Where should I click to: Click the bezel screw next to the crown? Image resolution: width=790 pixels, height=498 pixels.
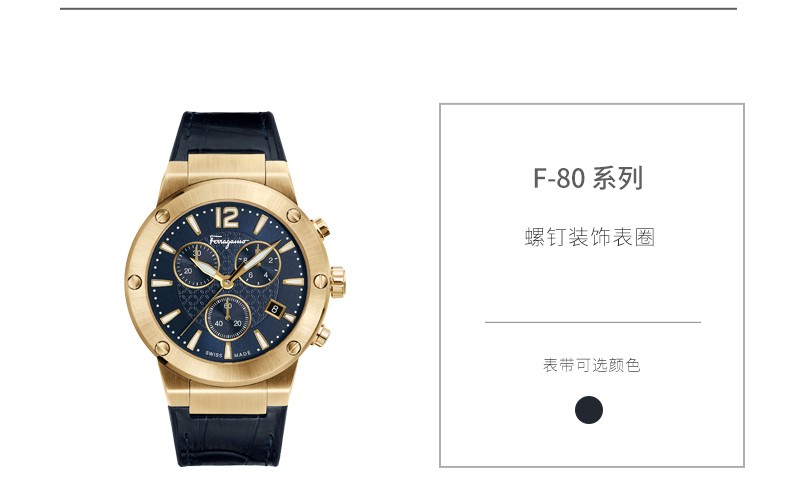(x=320, y=282)
